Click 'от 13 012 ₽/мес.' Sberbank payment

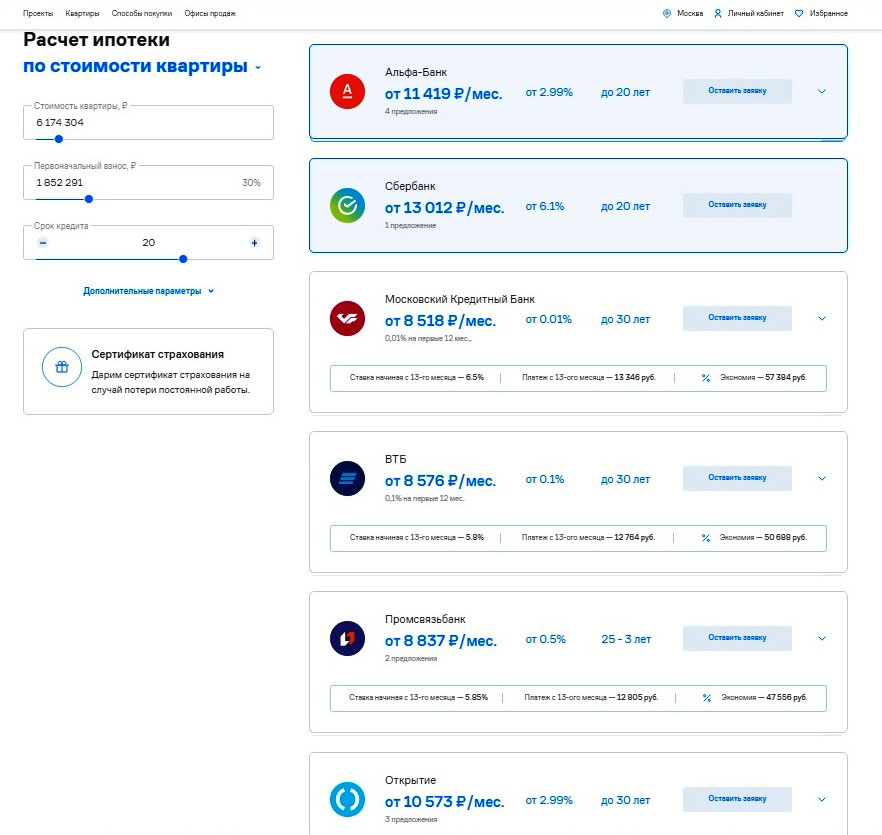[x=444, y=208]
